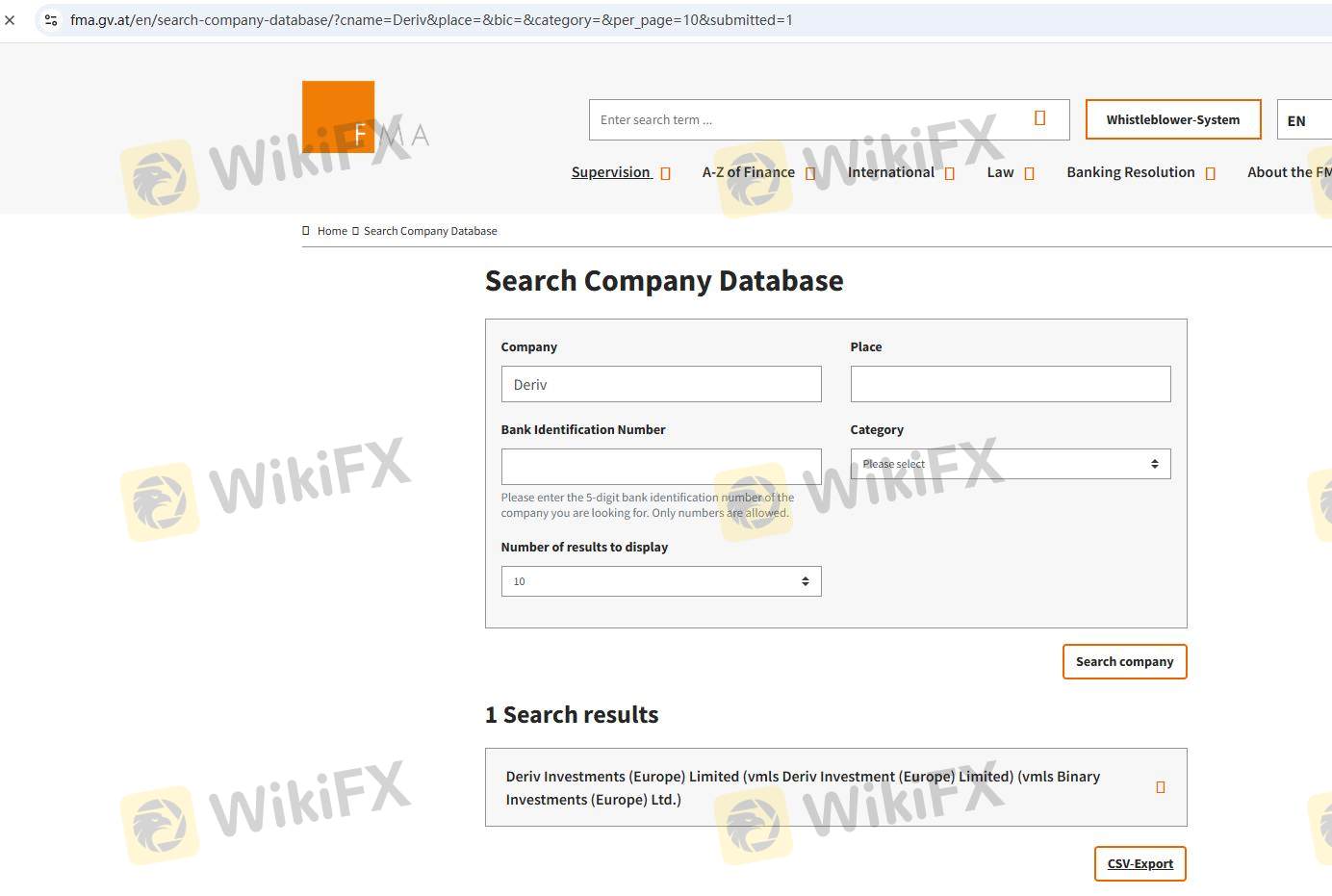Click the home icon in the breadcrumb
Screen dimensions: 1332x896
(x=306, y=231)
